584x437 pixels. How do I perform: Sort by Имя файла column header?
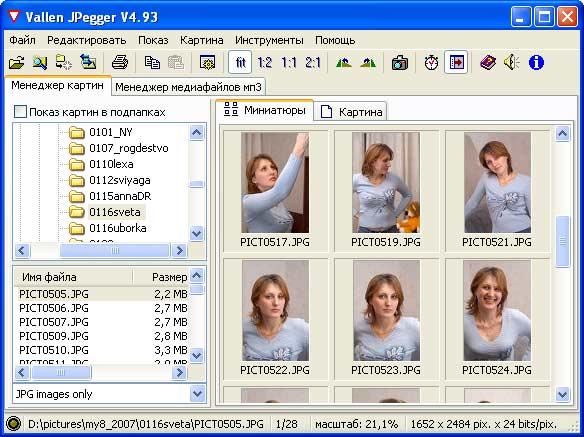pos(73,277)
